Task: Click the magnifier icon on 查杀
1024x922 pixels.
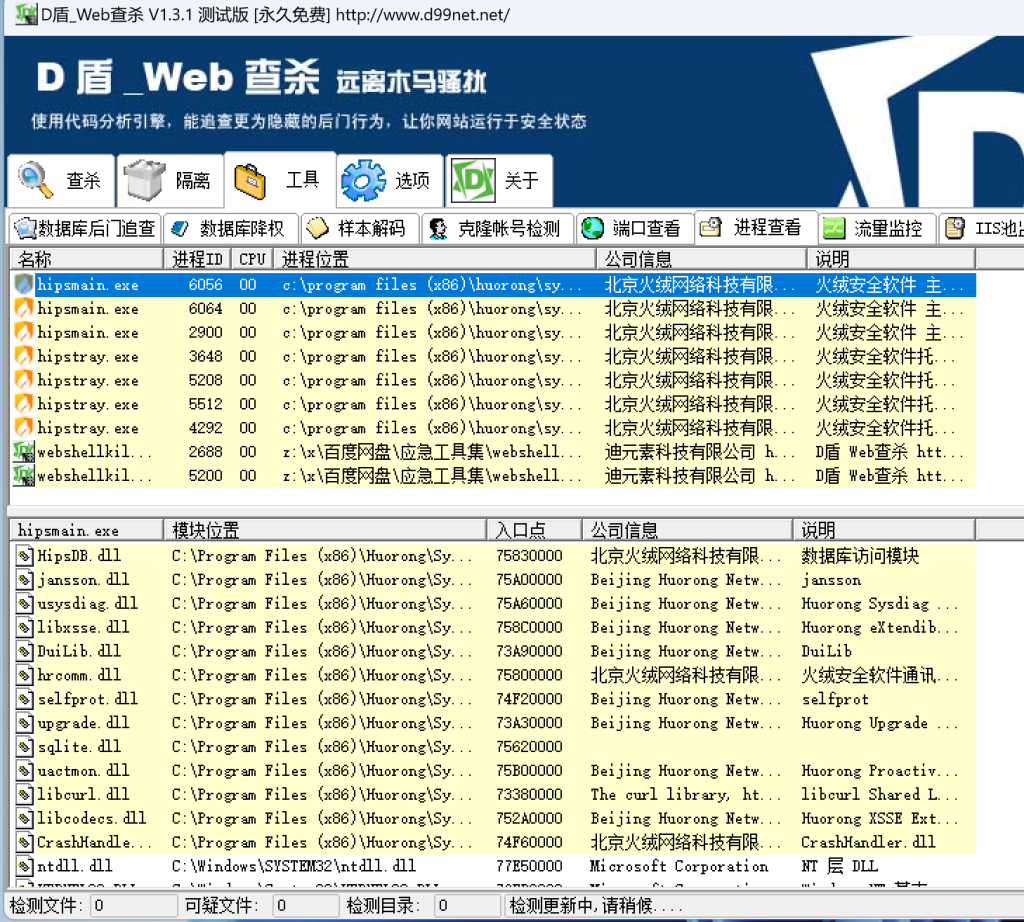Action: point(35,179)
